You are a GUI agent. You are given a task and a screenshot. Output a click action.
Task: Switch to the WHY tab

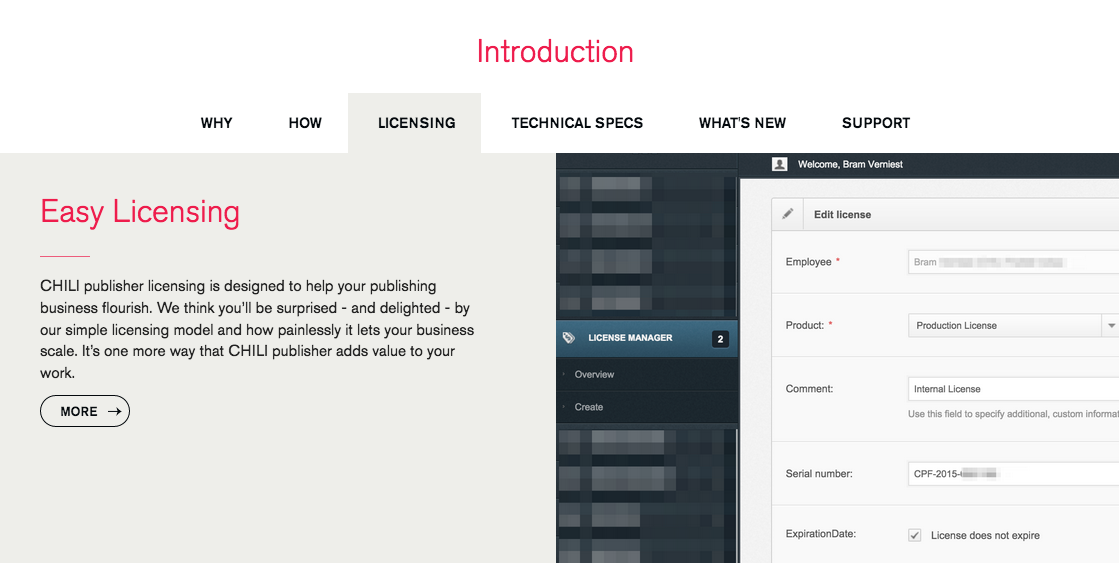[216, 123]
